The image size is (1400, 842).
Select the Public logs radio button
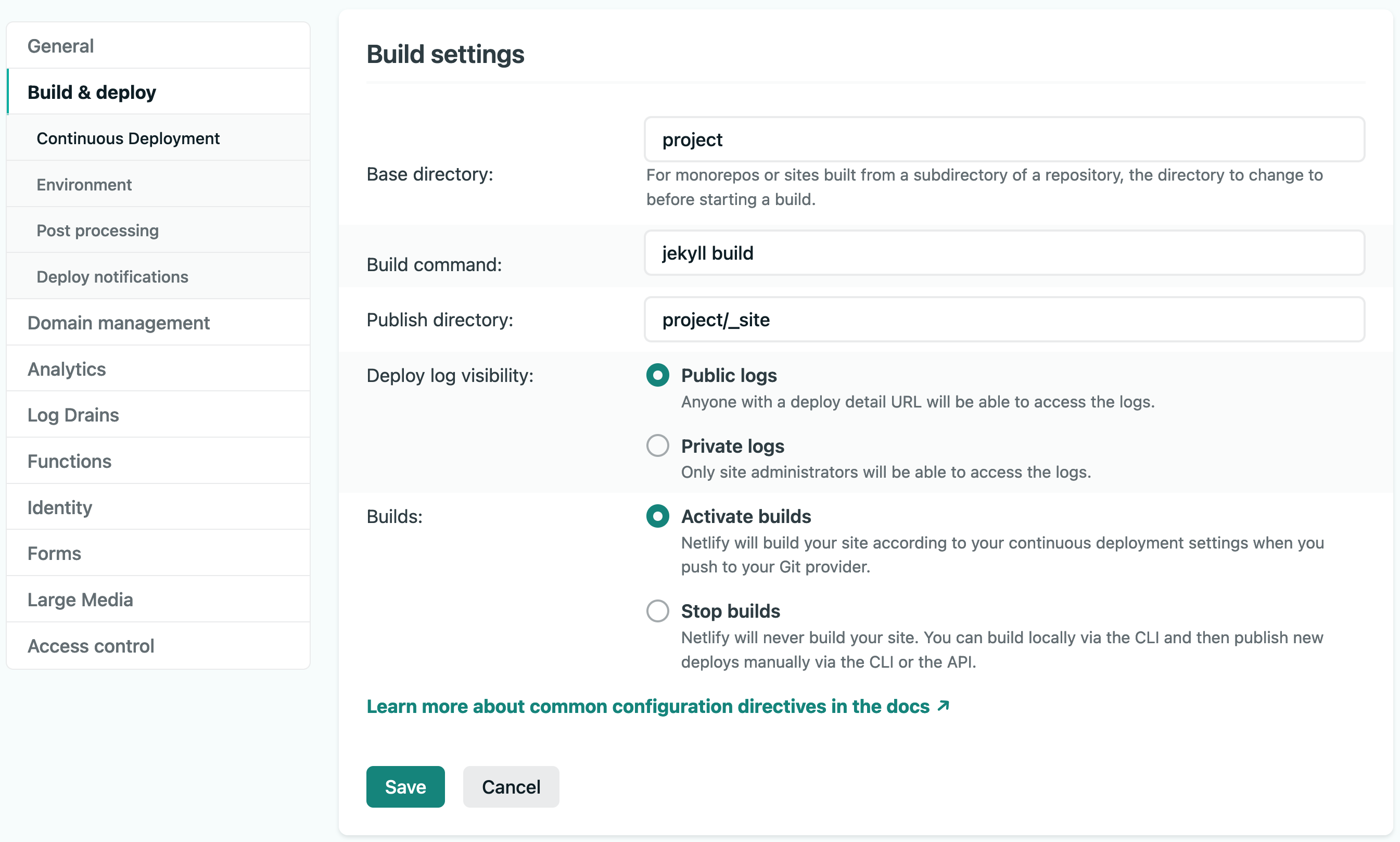point(657,375)
